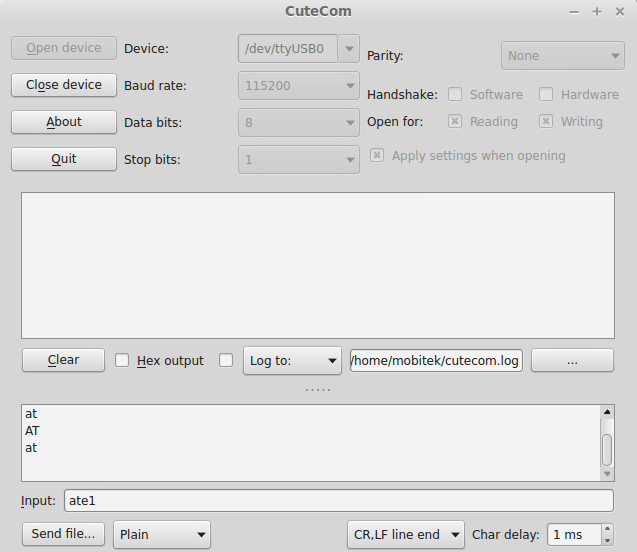Open the Plain protocol dropdown
Screen dimensions: 637x552
[x=161, y=534]
